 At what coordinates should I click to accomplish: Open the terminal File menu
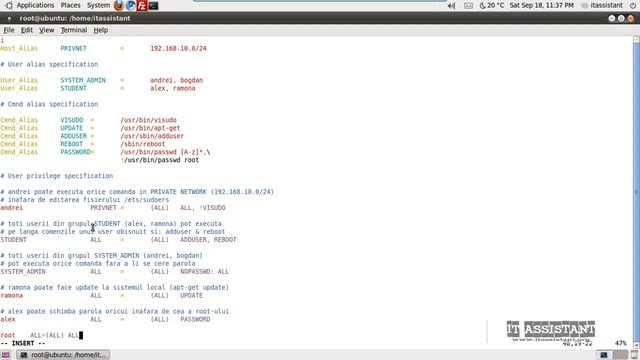[x=9, y=30]
